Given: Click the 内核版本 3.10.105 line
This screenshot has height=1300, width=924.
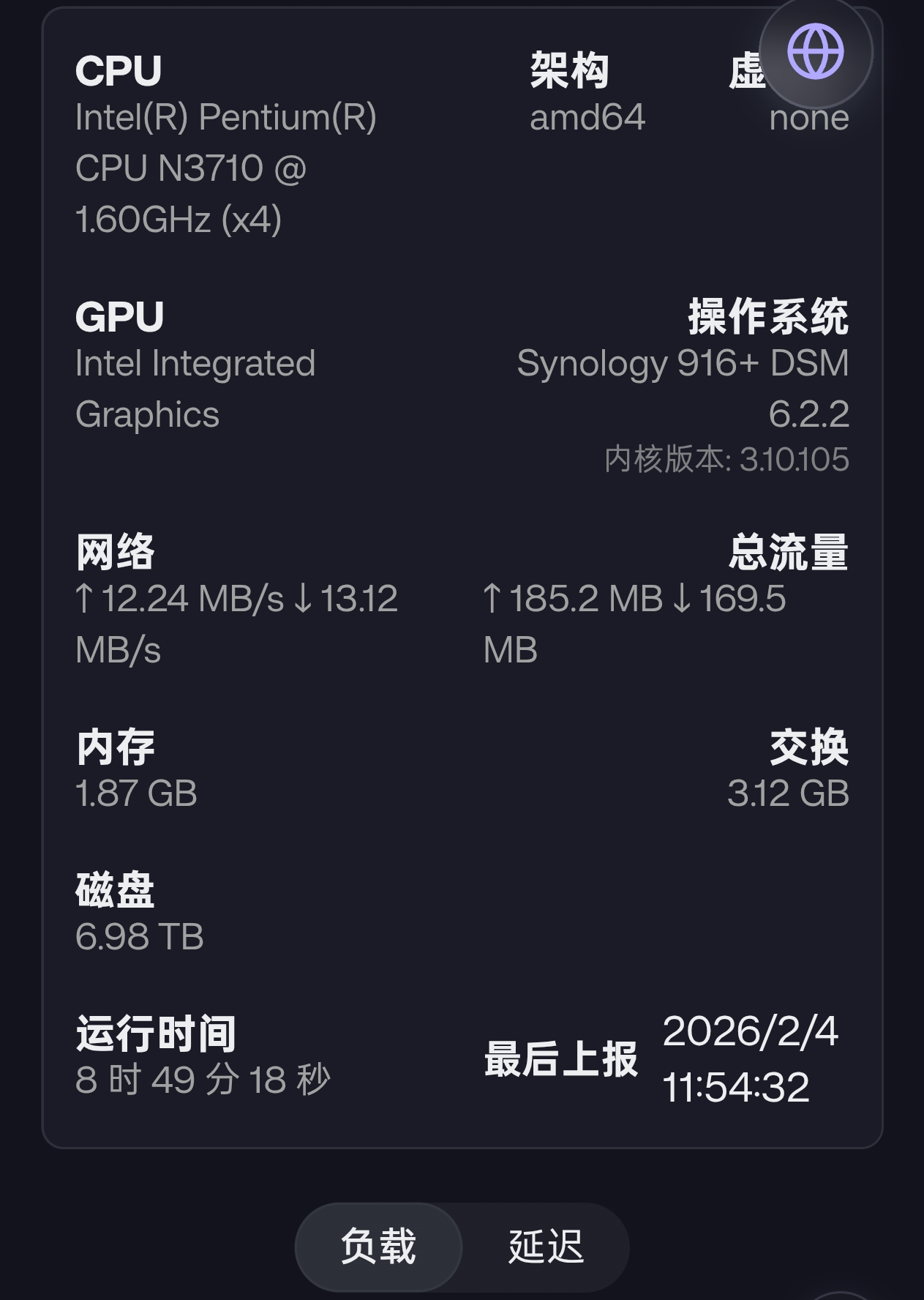Looking at the screenshot, I should 726,460.
